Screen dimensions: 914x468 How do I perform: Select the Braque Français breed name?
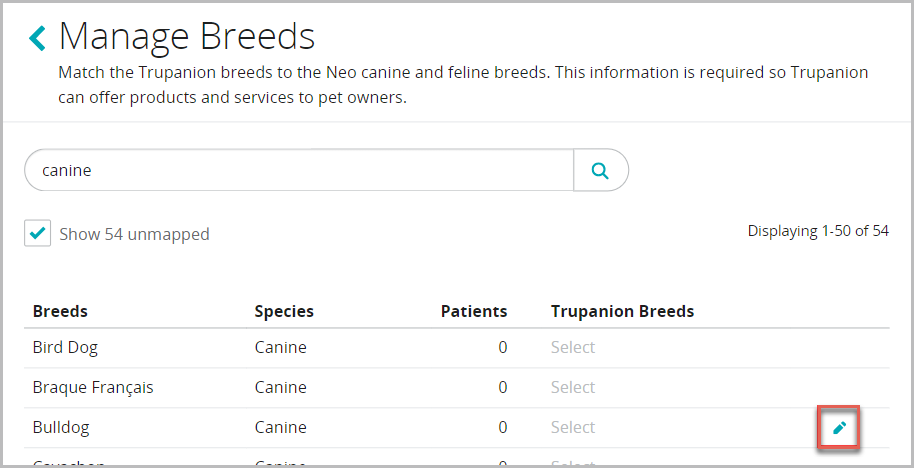[x=93, y=388]
